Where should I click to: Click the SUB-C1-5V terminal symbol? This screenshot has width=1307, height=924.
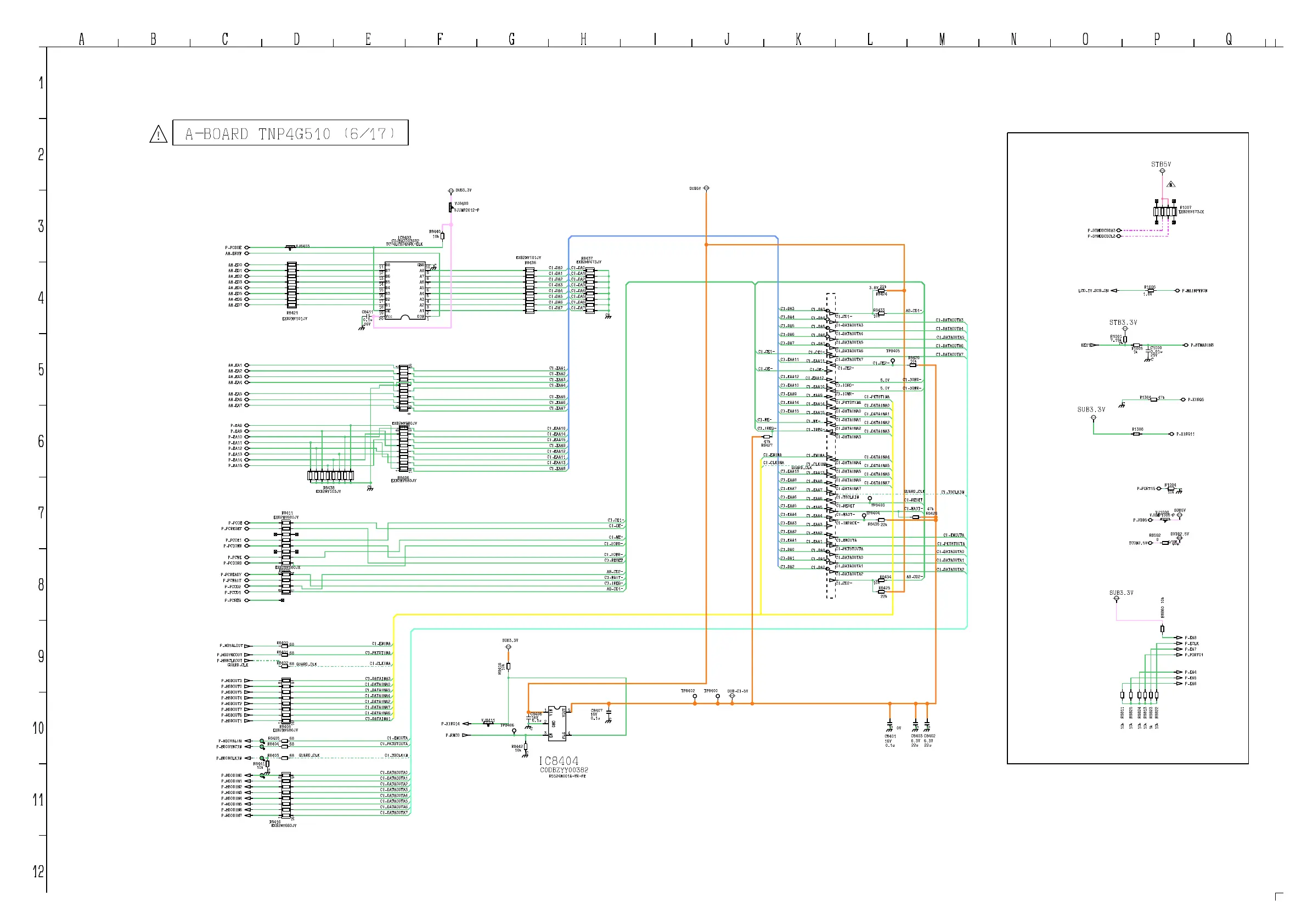point(732,696)
